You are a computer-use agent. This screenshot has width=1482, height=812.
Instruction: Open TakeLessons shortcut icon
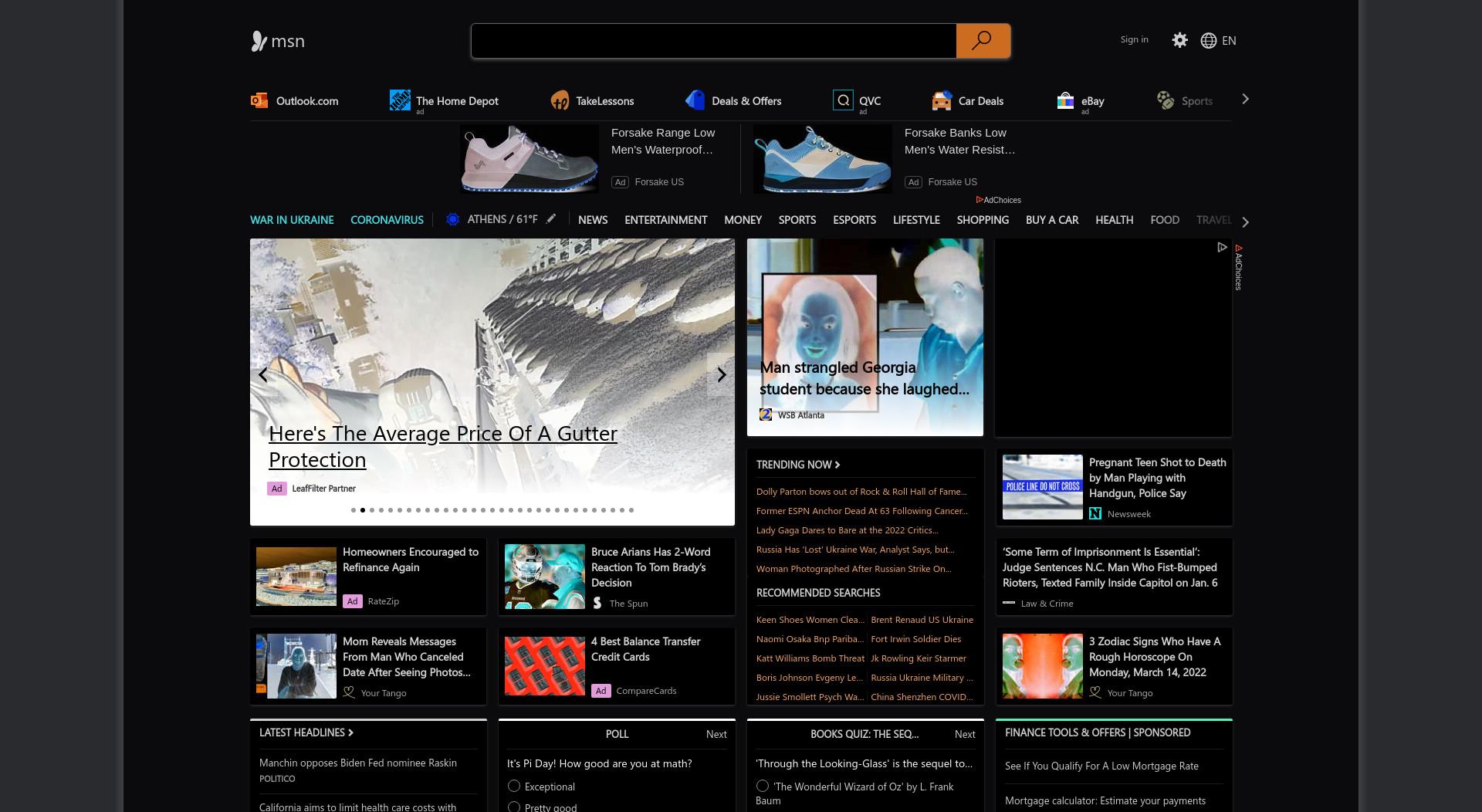coord(560,100)
